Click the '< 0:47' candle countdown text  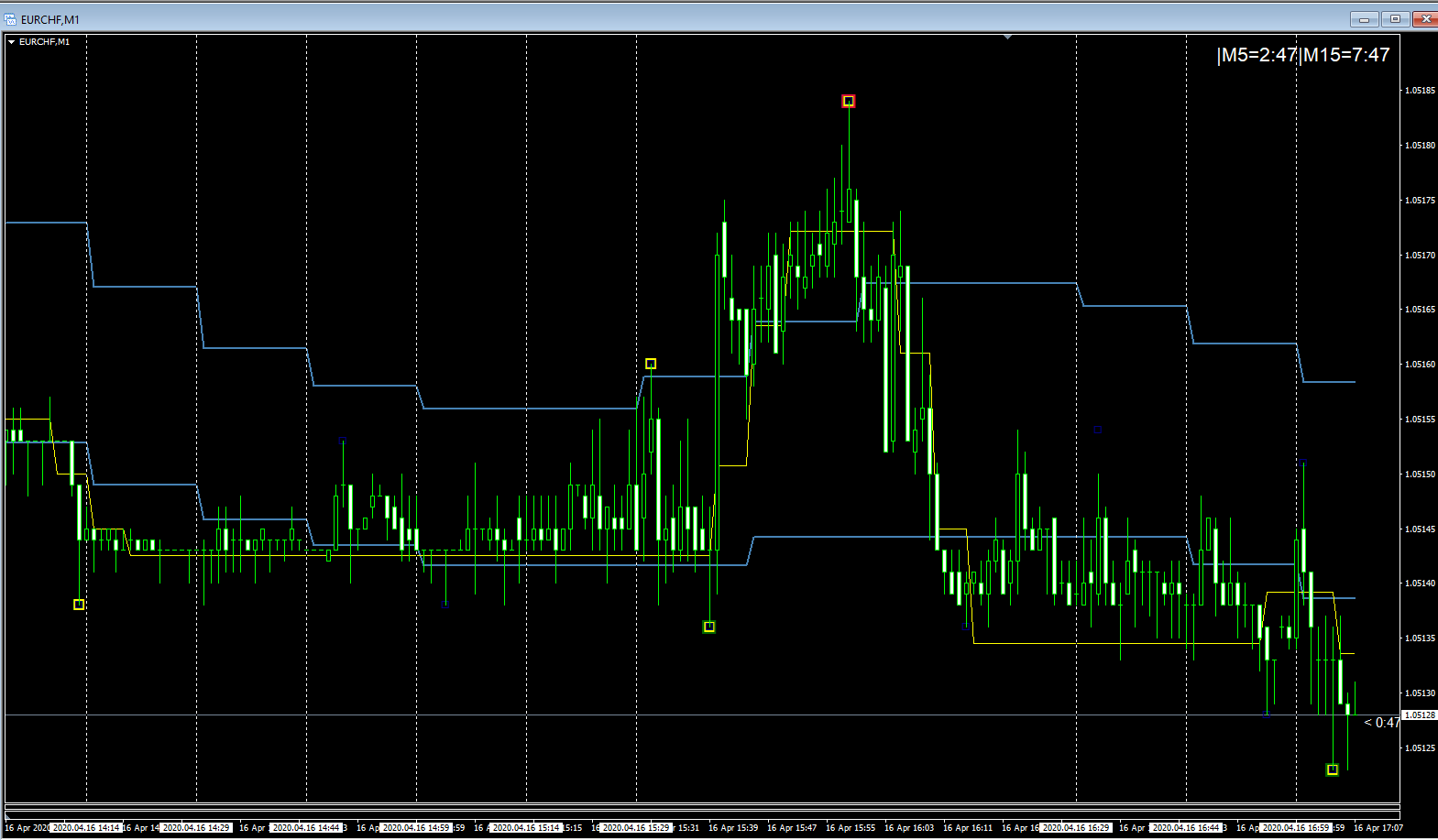click(1382, 723)
